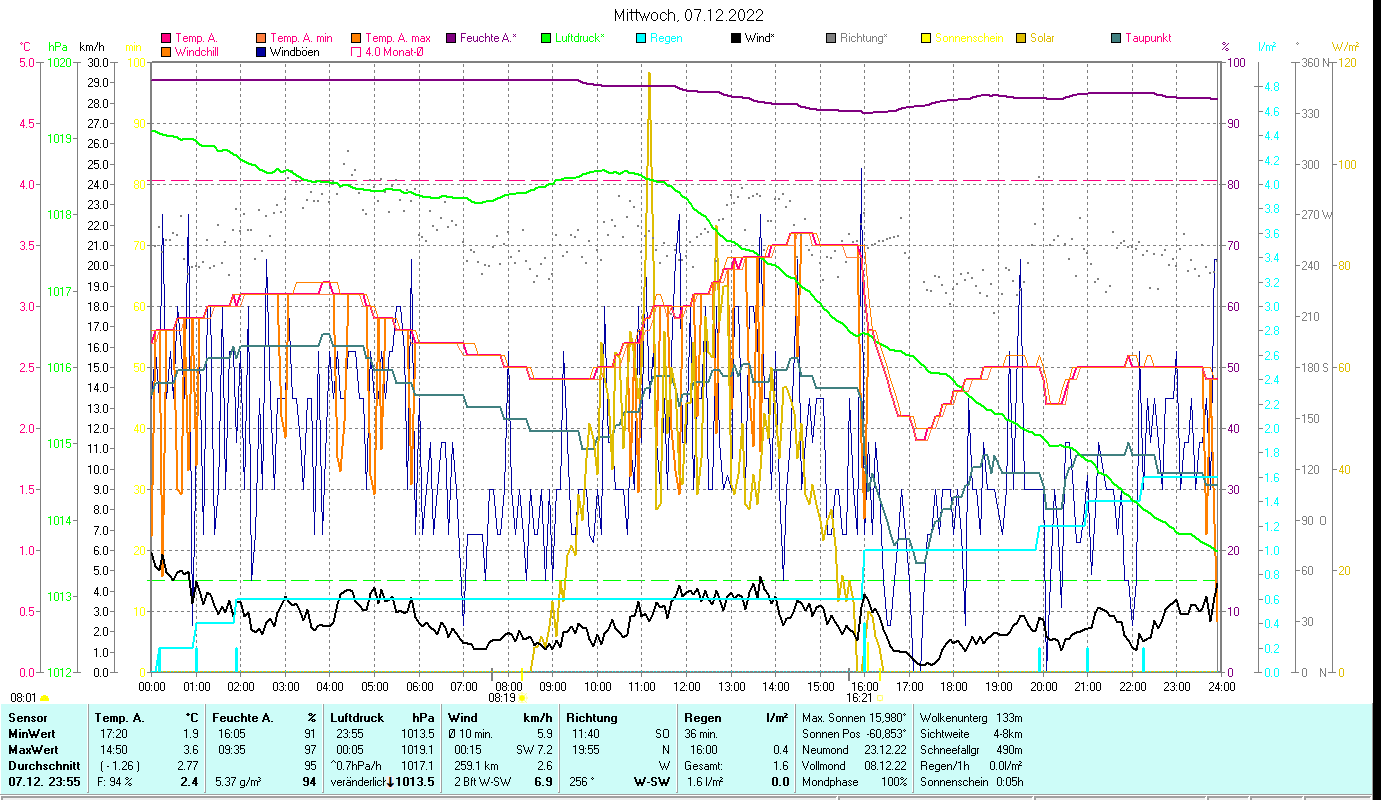Screen dimensions: 1381x800
Task: Select the 16:21 sunset marker
Action: click(x=861, y=698)
